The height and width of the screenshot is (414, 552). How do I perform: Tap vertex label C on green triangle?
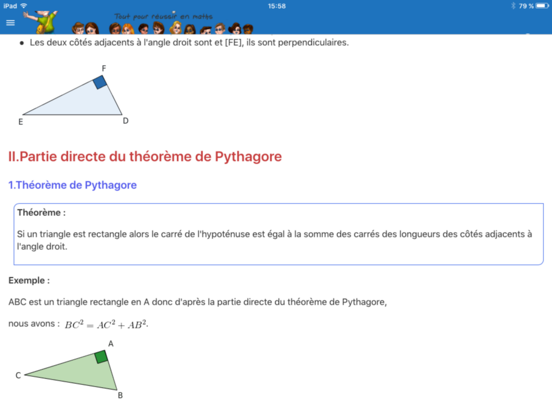pos(18,375)
